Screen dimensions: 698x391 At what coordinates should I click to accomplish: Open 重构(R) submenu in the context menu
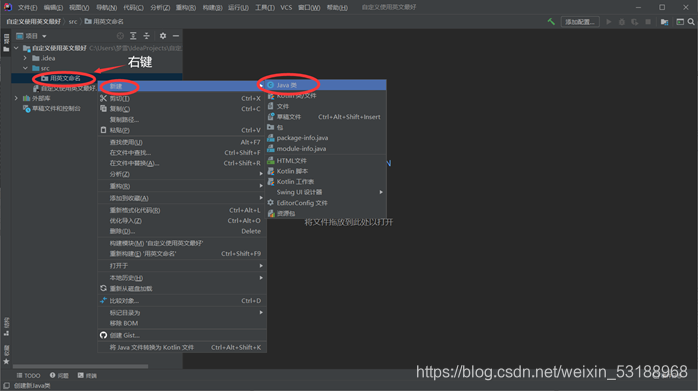click(x=182, y=186)
